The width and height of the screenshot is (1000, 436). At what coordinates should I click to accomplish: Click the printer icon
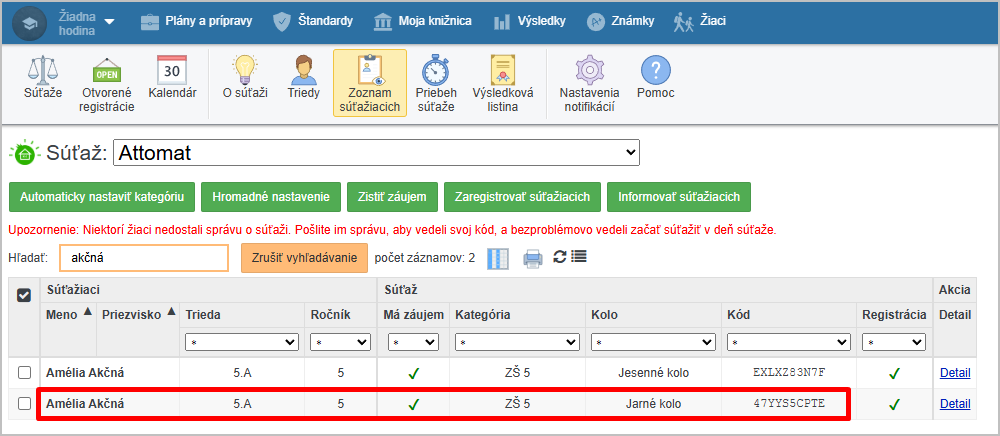point(533,258)
